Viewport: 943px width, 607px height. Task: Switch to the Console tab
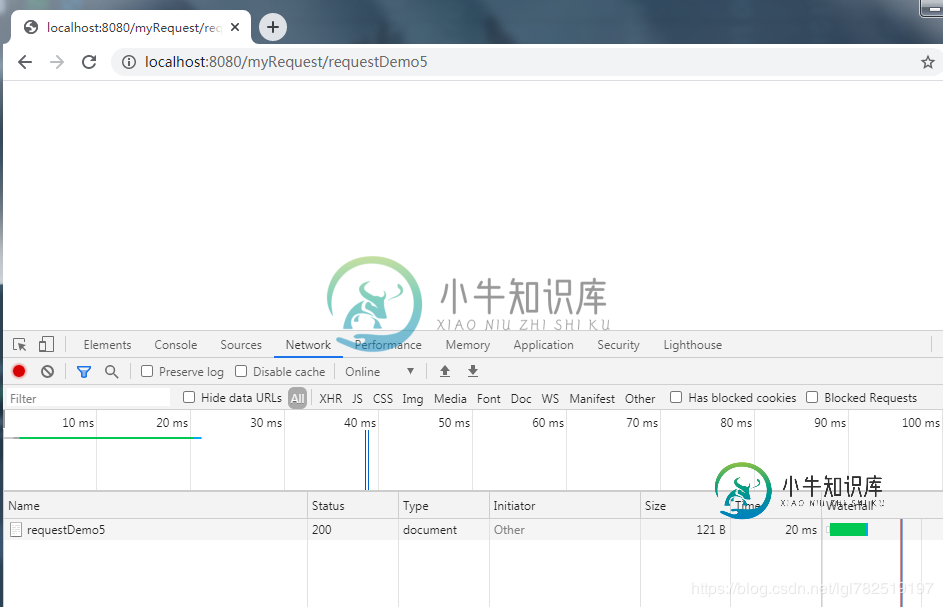(x=176, y=345)
